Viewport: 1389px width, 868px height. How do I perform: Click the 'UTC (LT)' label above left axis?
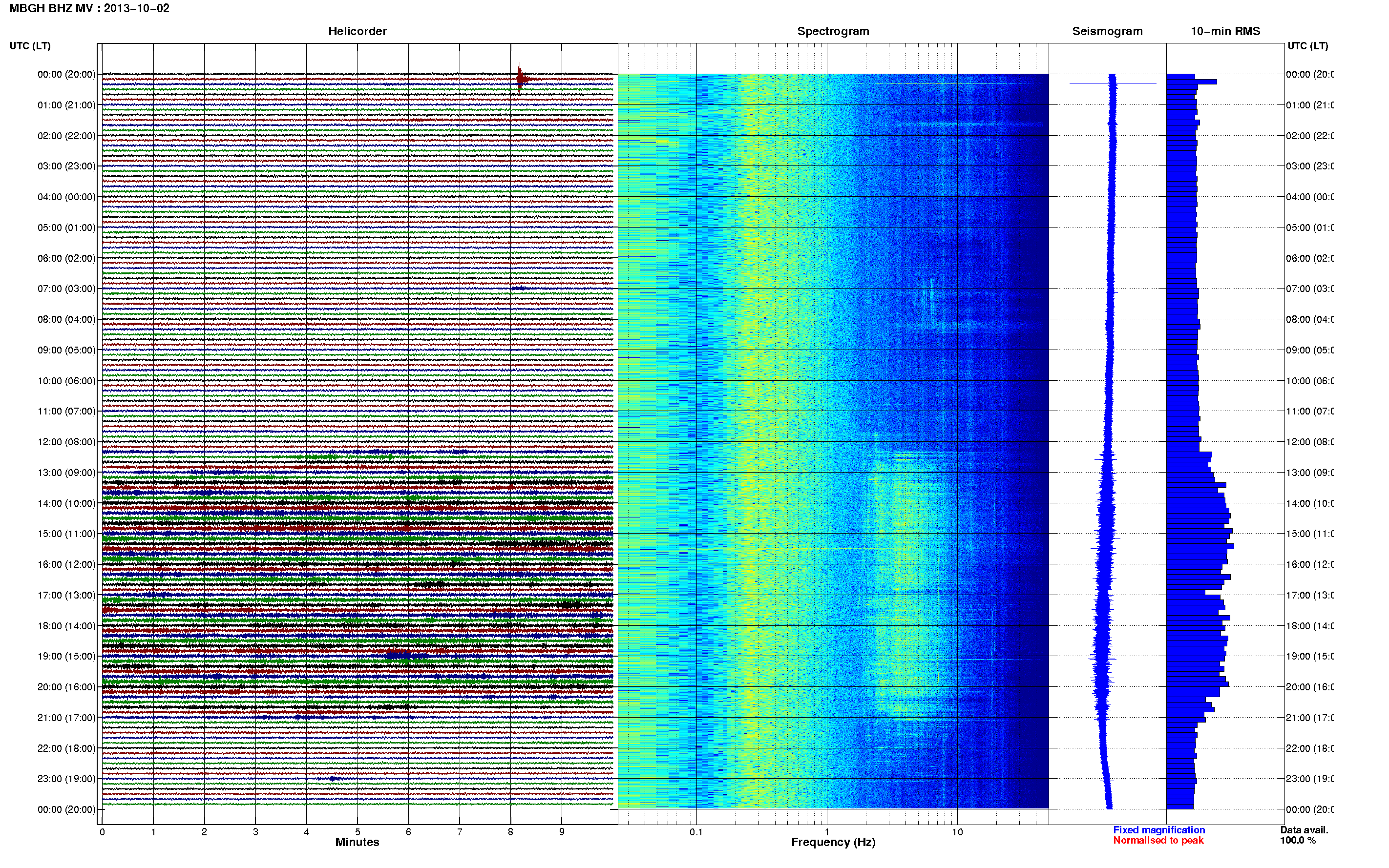[x=30, y=46]
